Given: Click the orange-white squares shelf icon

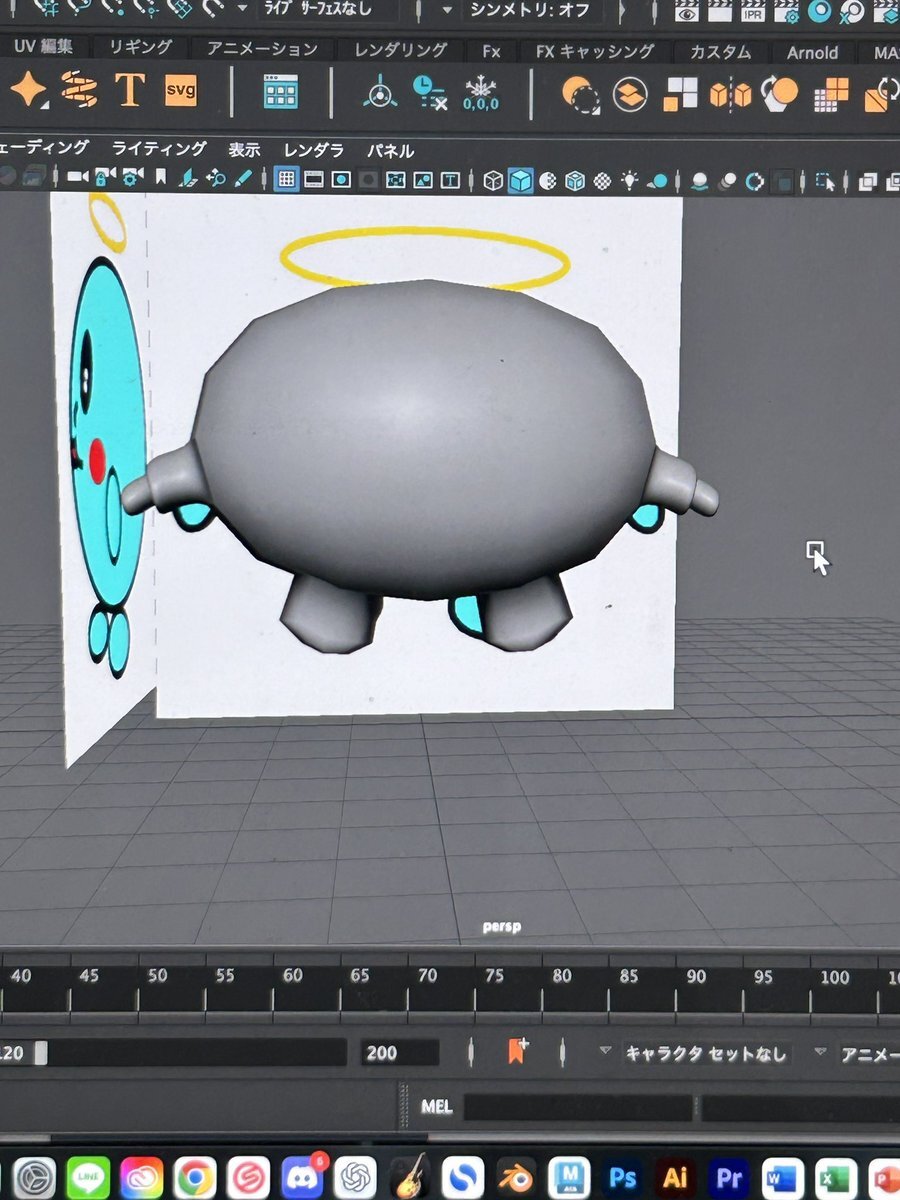Looking at the screenshot, I should click(681, 95).
